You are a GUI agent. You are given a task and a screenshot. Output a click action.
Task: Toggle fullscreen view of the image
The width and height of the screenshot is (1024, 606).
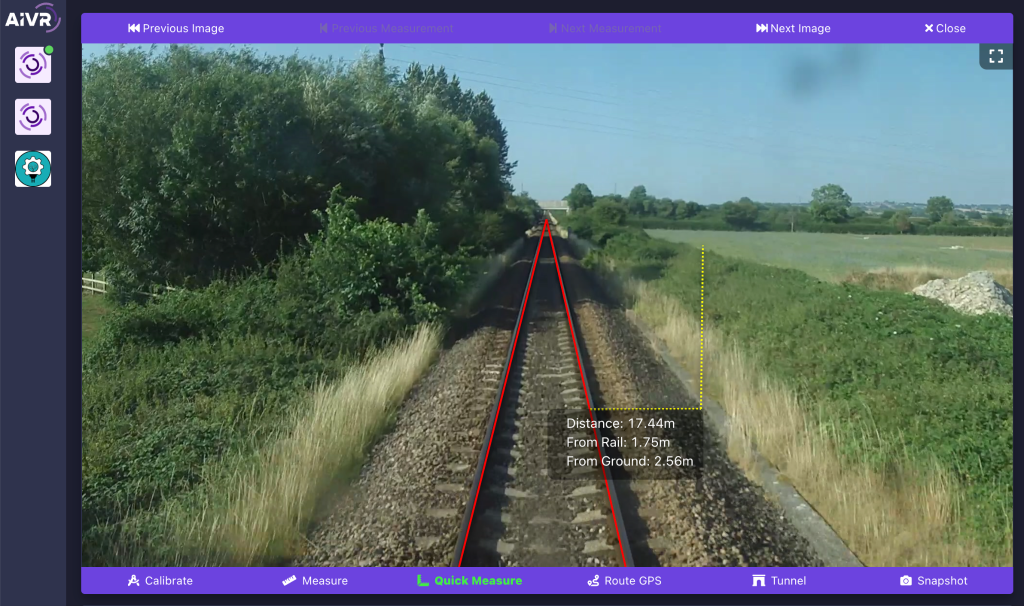(996, 56)
